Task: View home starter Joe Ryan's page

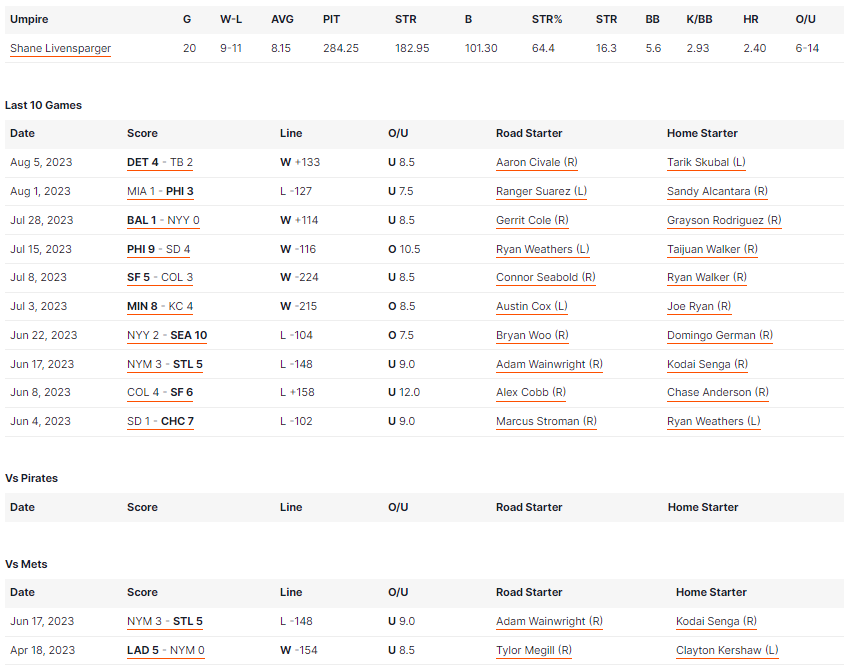Action: [699, 306]
